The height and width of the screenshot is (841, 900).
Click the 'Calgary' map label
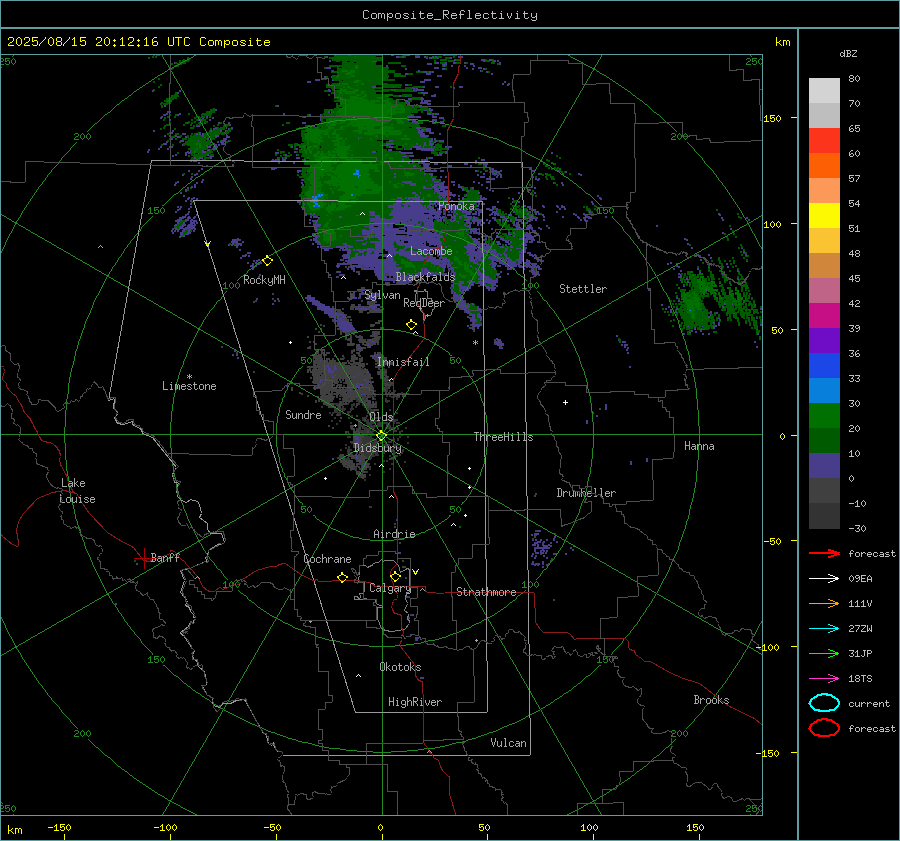390,588
